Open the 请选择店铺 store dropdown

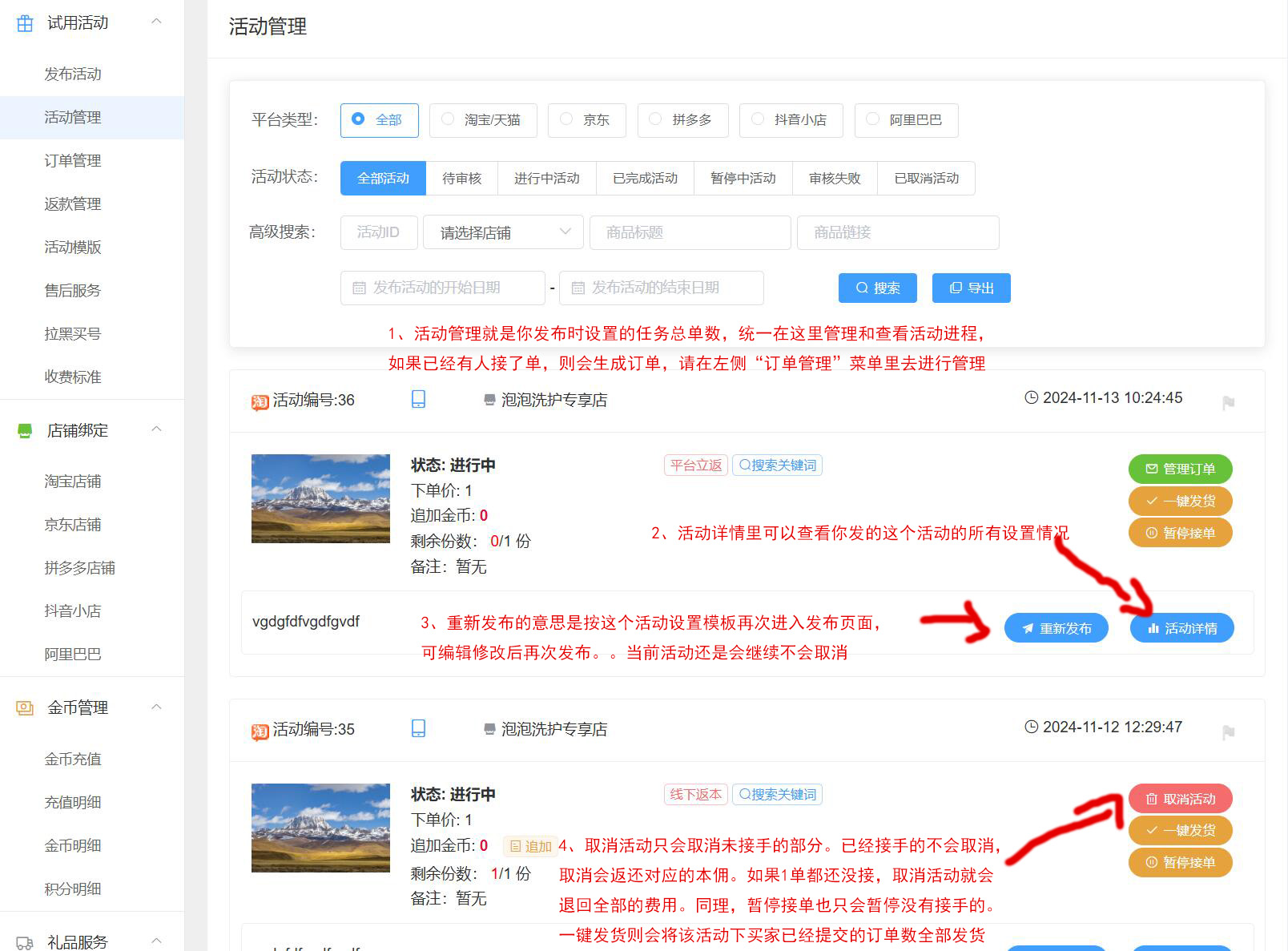504,232
